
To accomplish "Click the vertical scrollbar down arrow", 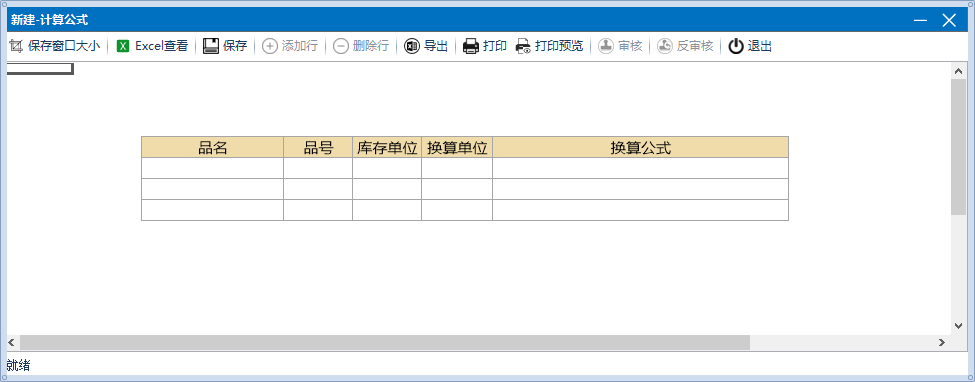I will click(958, 325).
